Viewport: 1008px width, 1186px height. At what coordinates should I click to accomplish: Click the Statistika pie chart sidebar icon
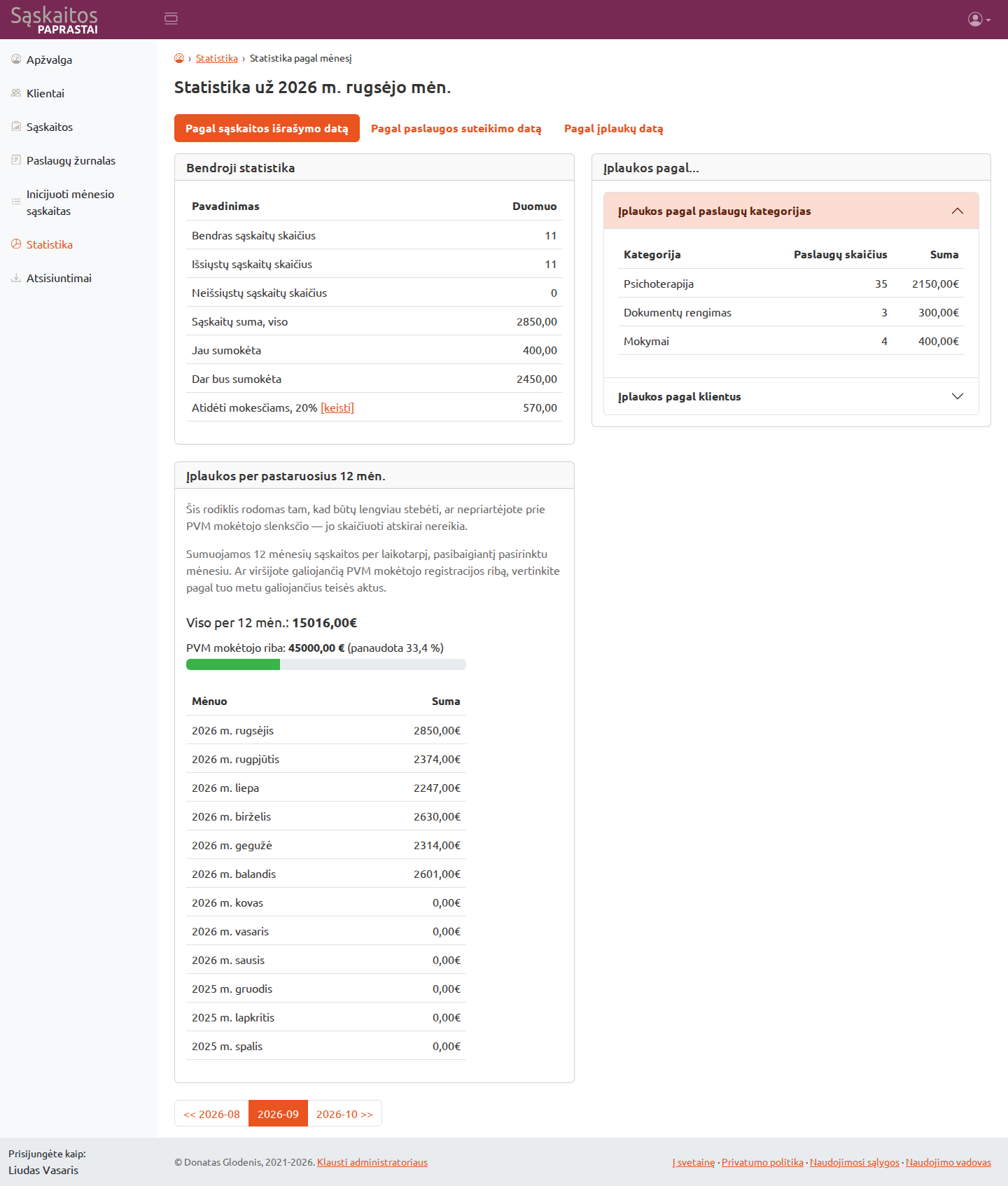[16, 244]
